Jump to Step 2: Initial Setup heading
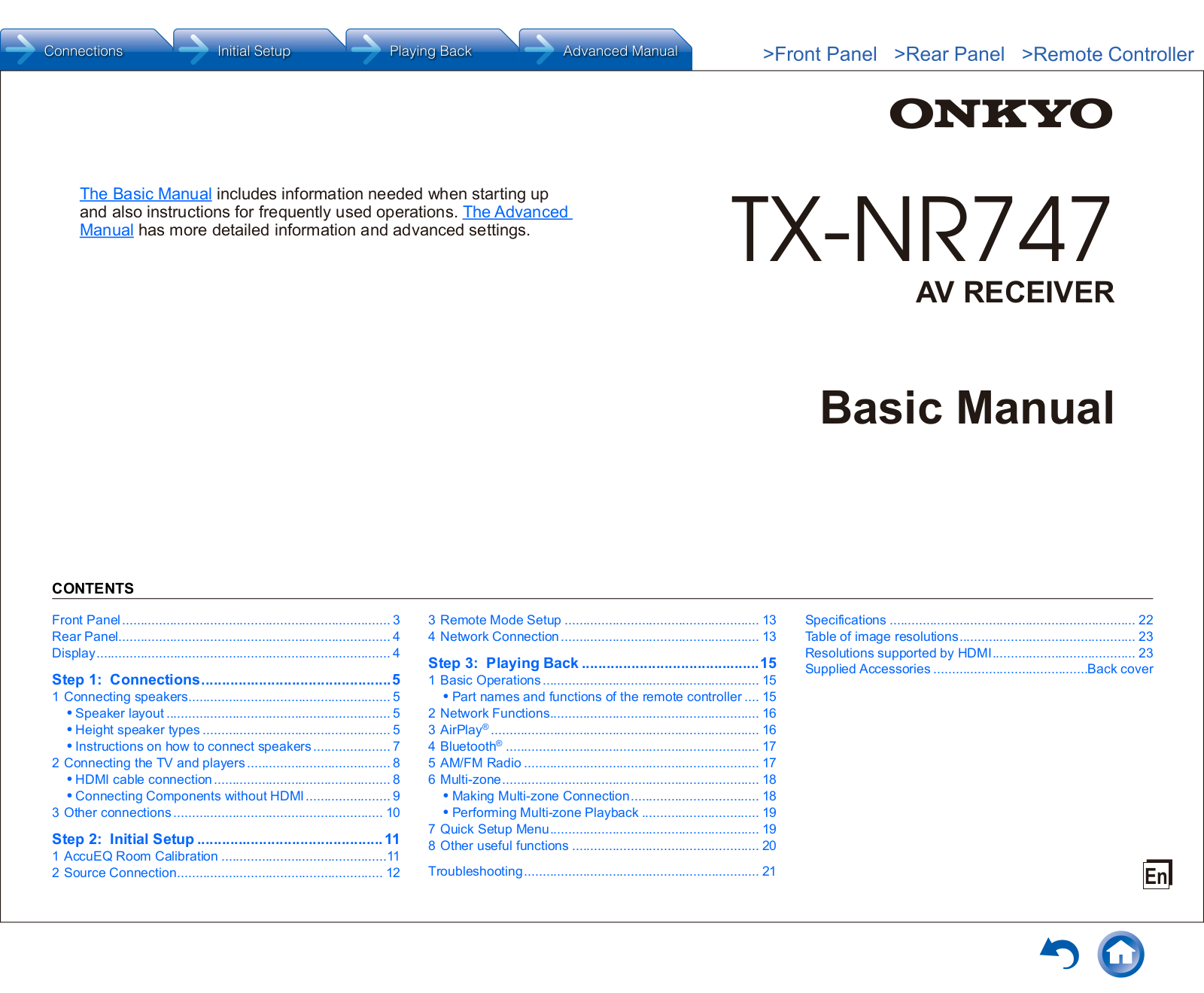 tap(226, 839)
